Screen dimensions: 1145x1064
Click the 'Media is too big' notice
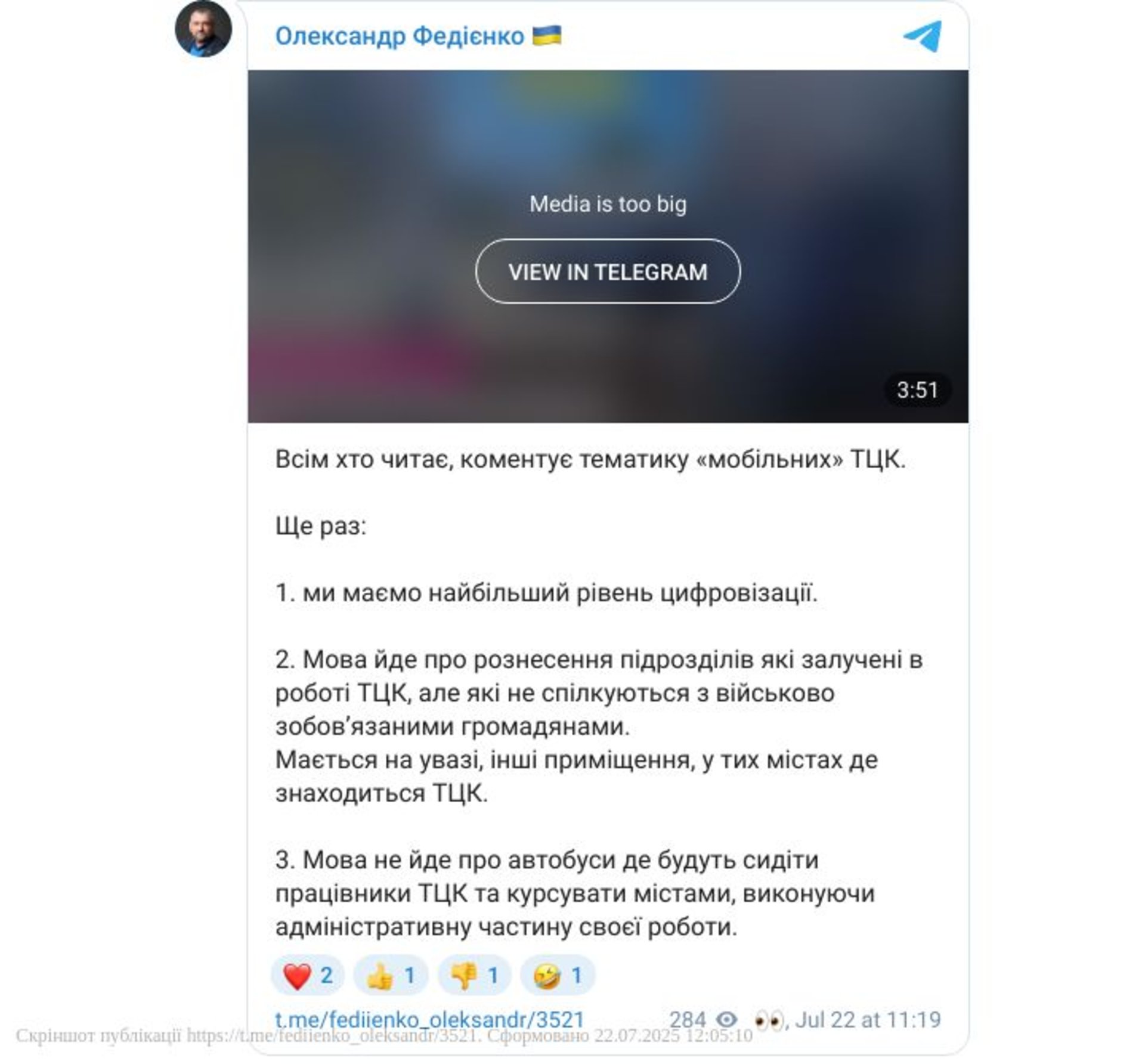(x=608, y=204)
